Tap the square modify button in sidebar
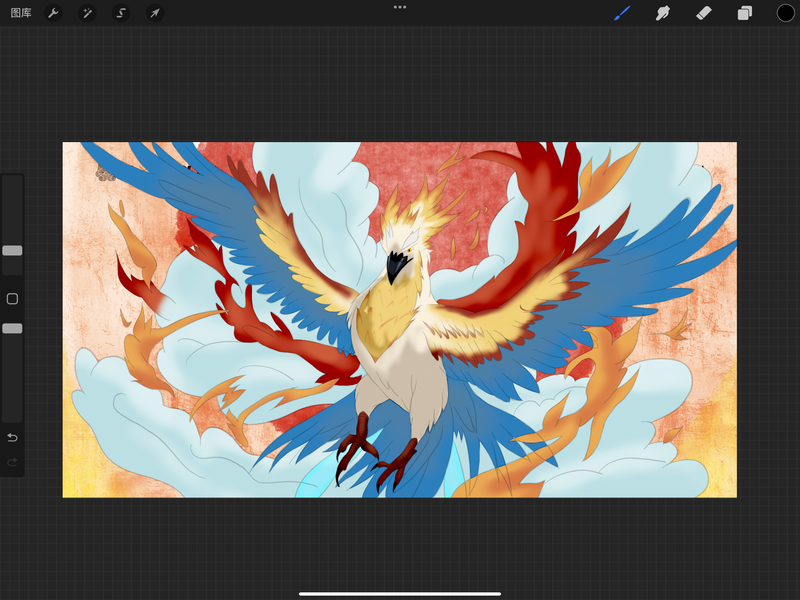The height and width of the screenshot is (600, 800). pos(12,299)
